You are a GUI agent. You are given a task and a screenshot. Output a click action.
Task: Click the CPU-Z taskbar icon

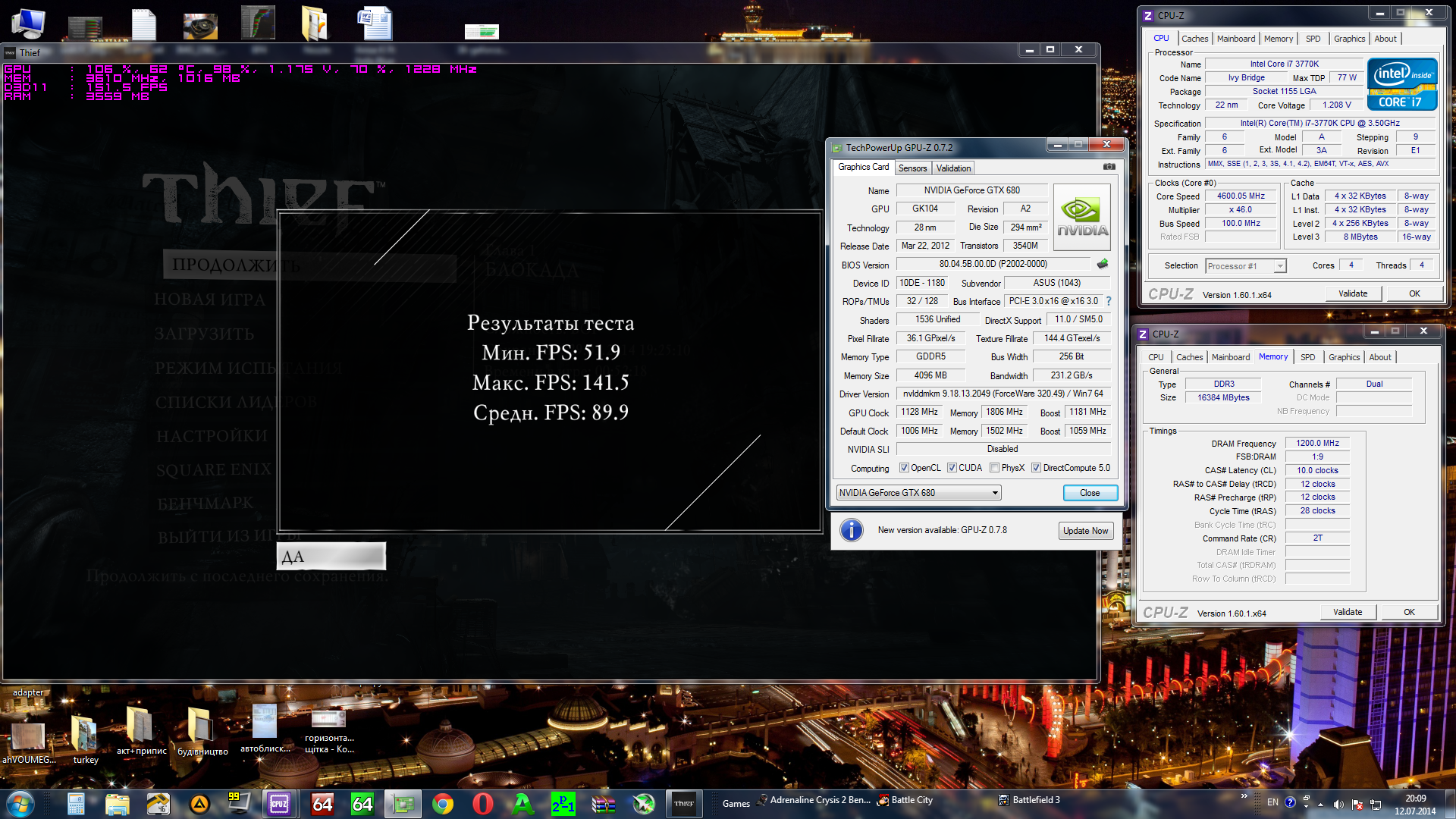click(x=279, y=804)
